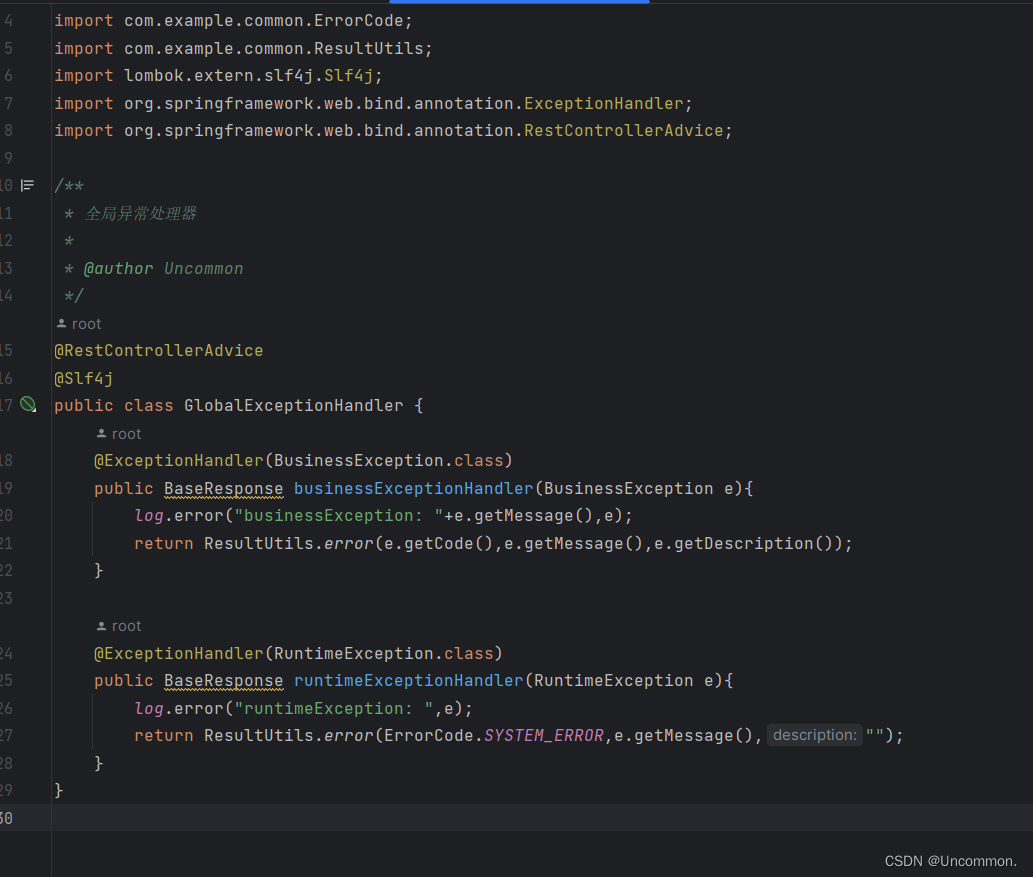Click the "businessException: " string literal
This screenshot has height=877, width=1033.
[339, 515]
